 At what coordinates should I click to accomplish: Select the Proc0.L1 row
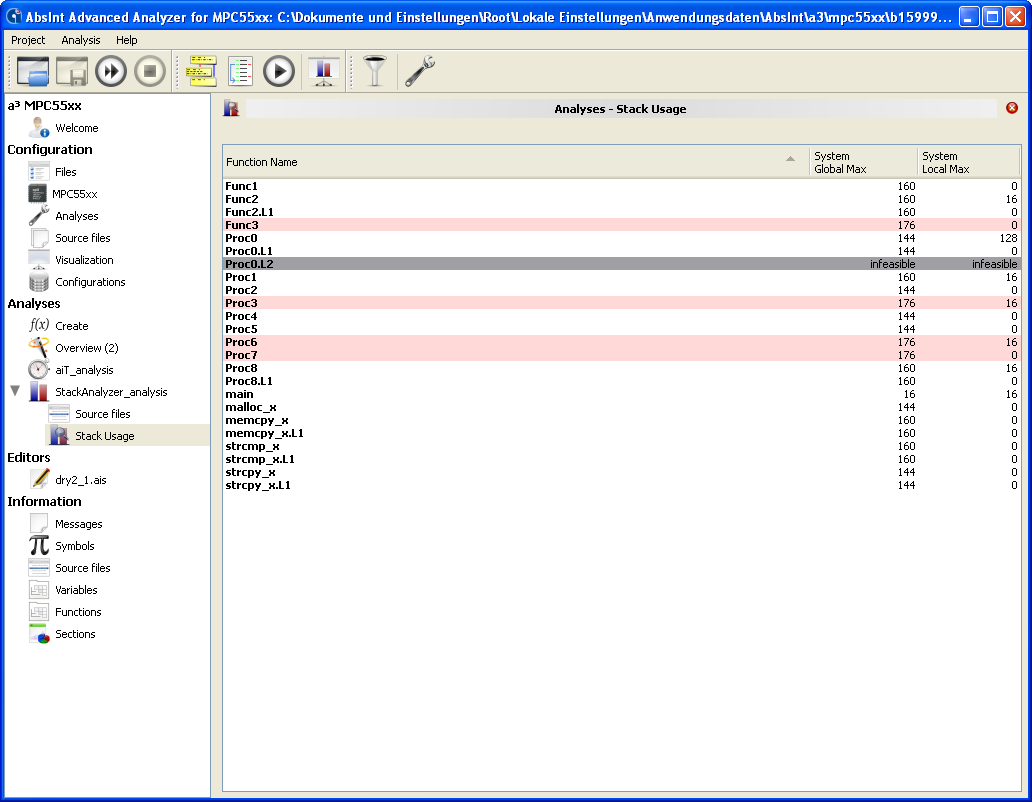click(622, 251)
